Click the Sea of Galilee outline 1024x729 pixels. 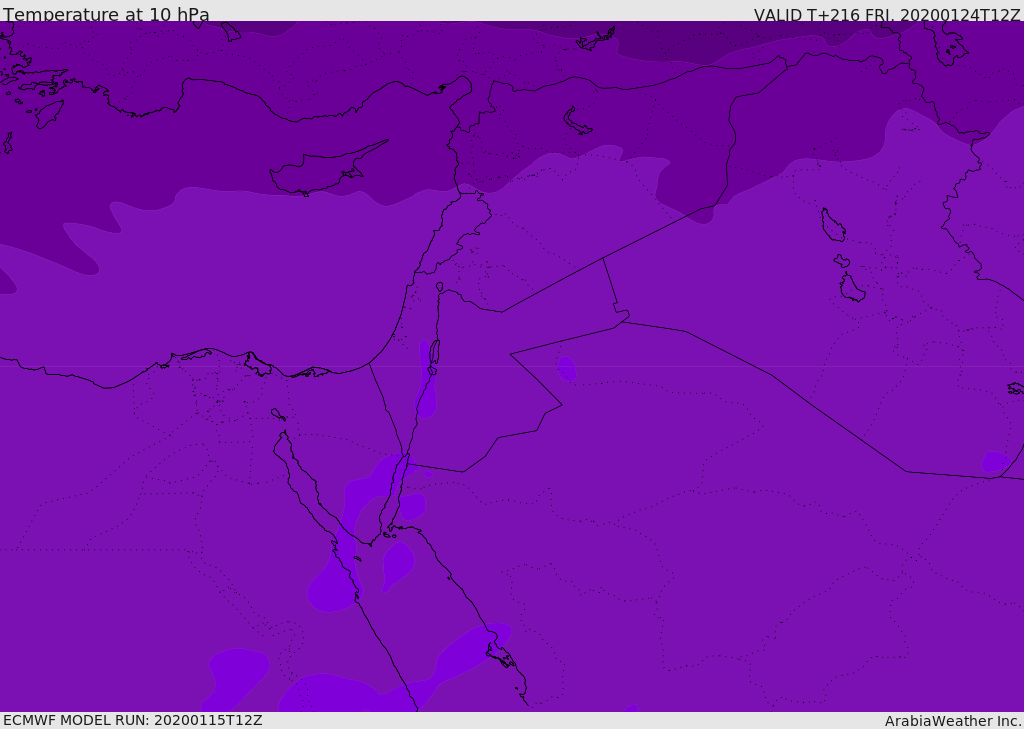coord(440,287)
